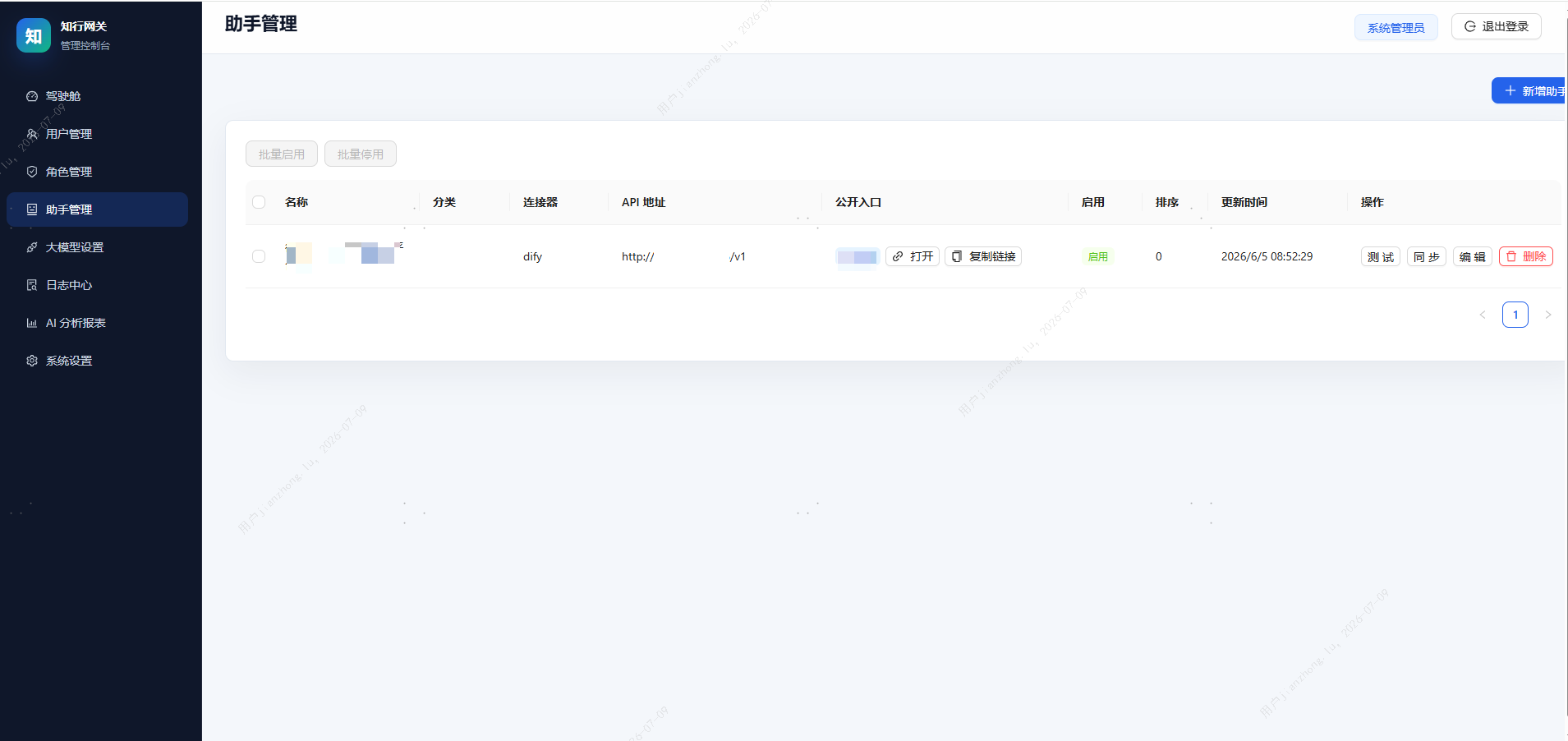Open 日志中心 in sidebar
Image resolution: width=1568 pixels, height=741 pixels.
pos(97,285)
